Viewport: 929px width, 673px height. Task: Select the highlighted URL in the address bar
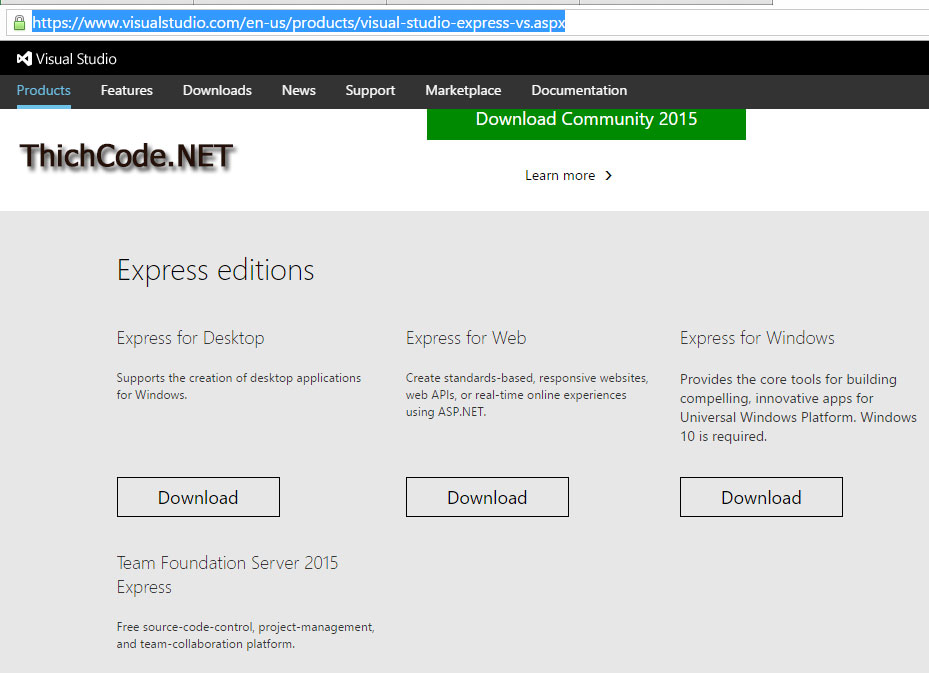(299, 23)
